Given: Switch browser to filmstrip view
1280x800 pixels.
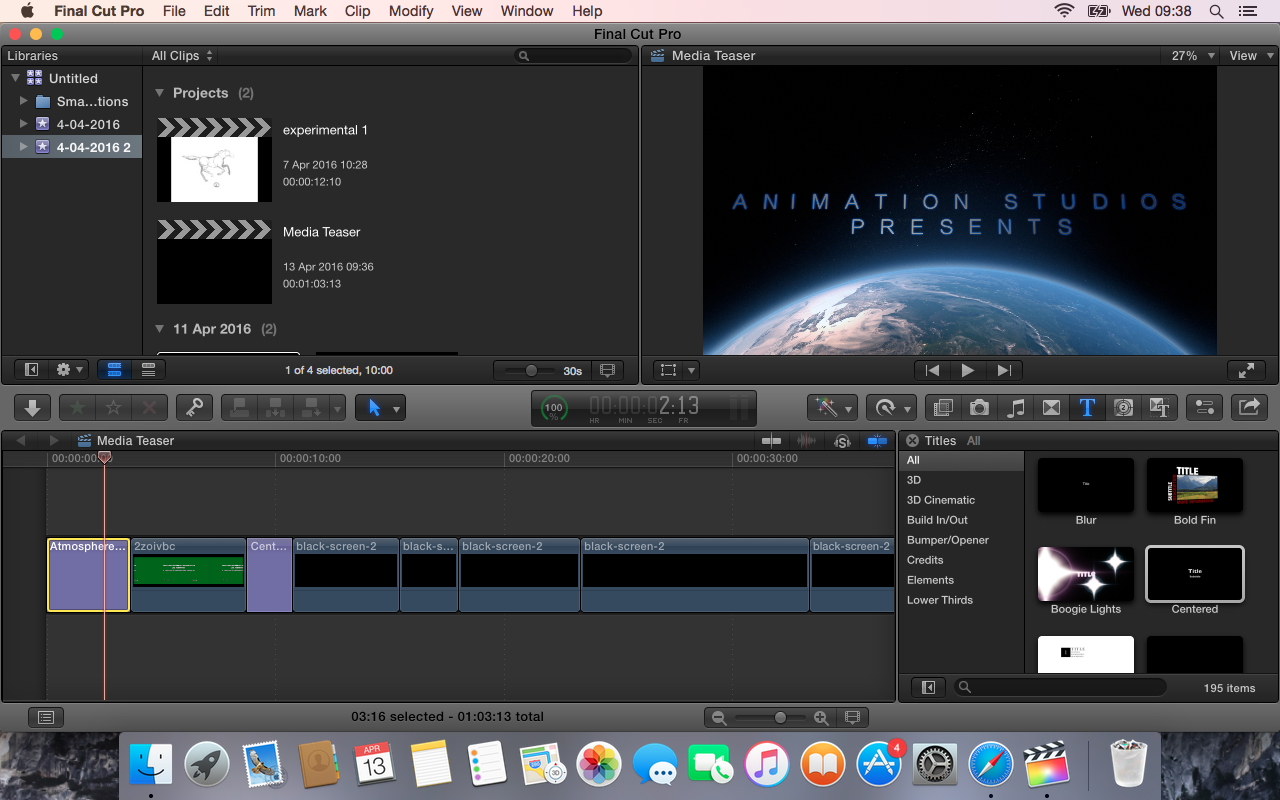Looking at the screenshot, I should (x=114, y=370).
